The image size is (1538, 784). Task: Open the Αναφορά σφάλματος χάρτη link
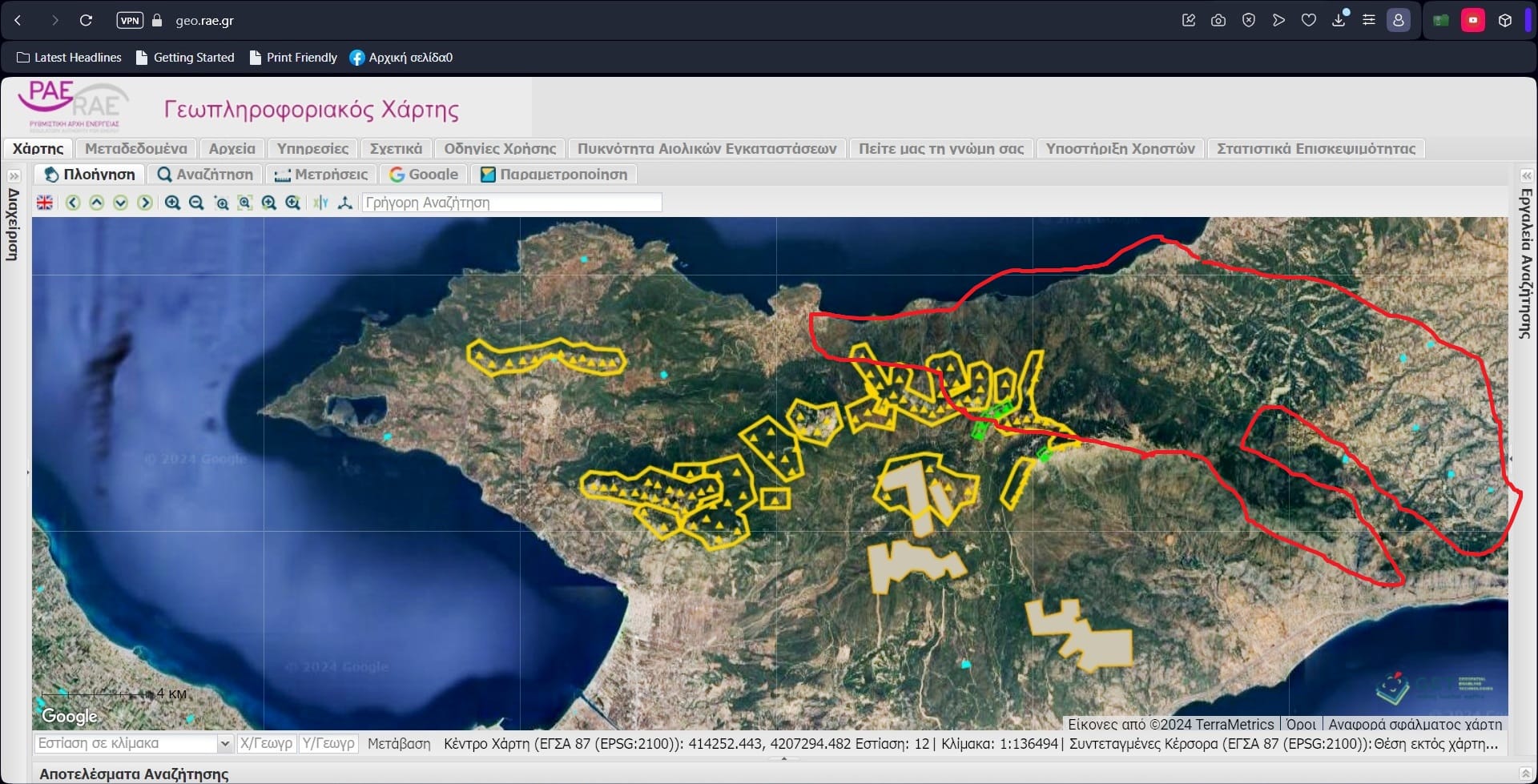point(1415,724)
